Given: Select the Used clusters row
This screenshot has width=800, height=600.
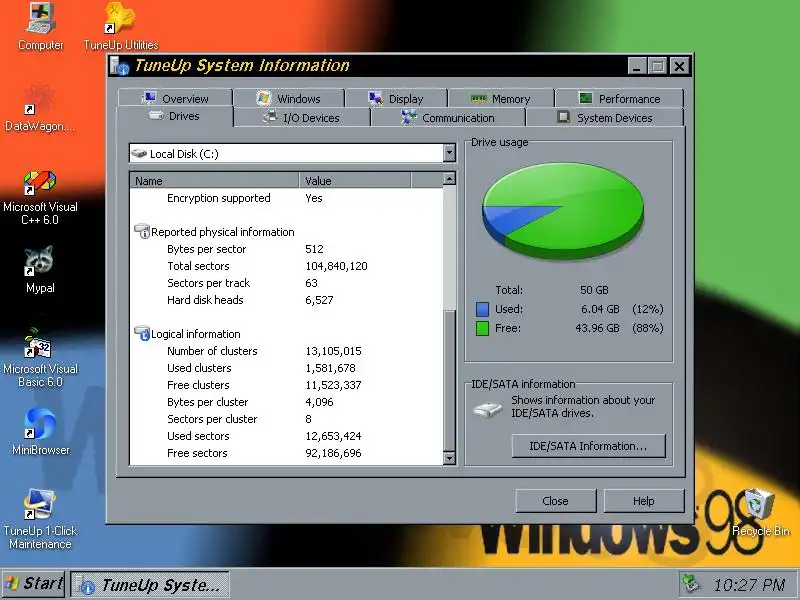Looking at the screenshot, I should pyautogui.click(x=287, y=368).
